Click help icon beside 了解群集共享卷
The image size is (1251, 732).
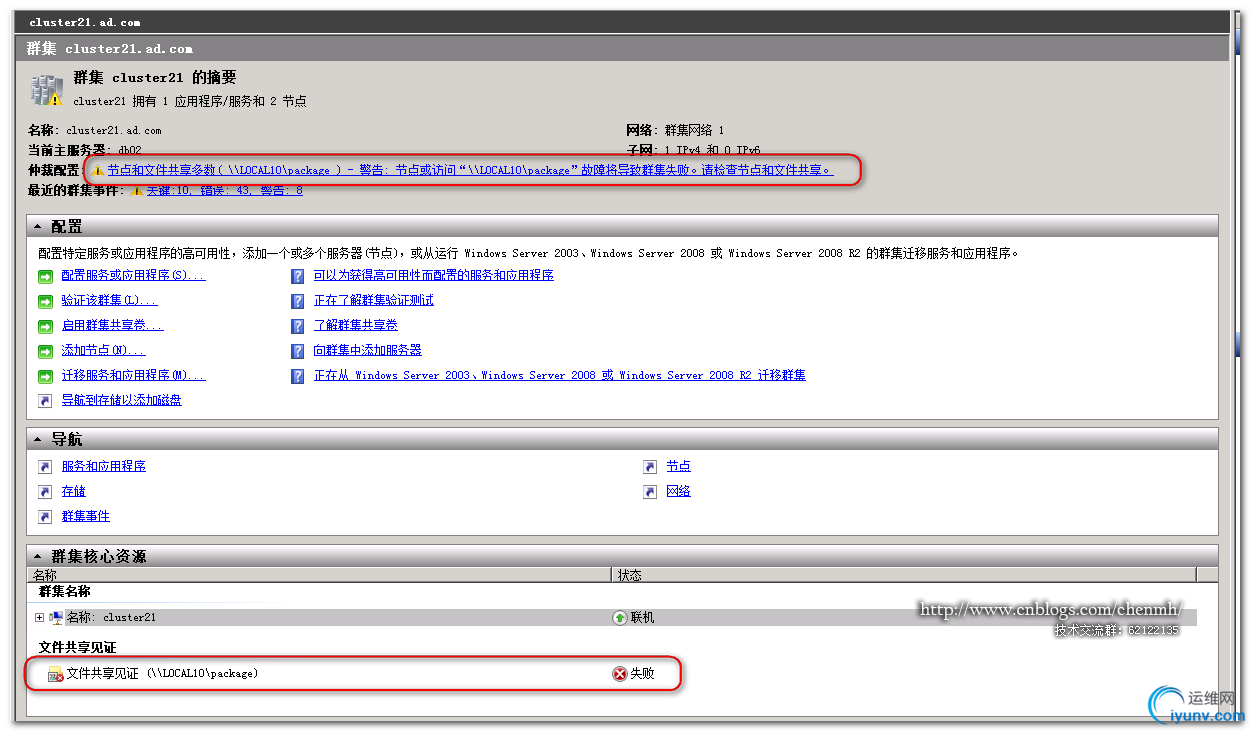297,326
